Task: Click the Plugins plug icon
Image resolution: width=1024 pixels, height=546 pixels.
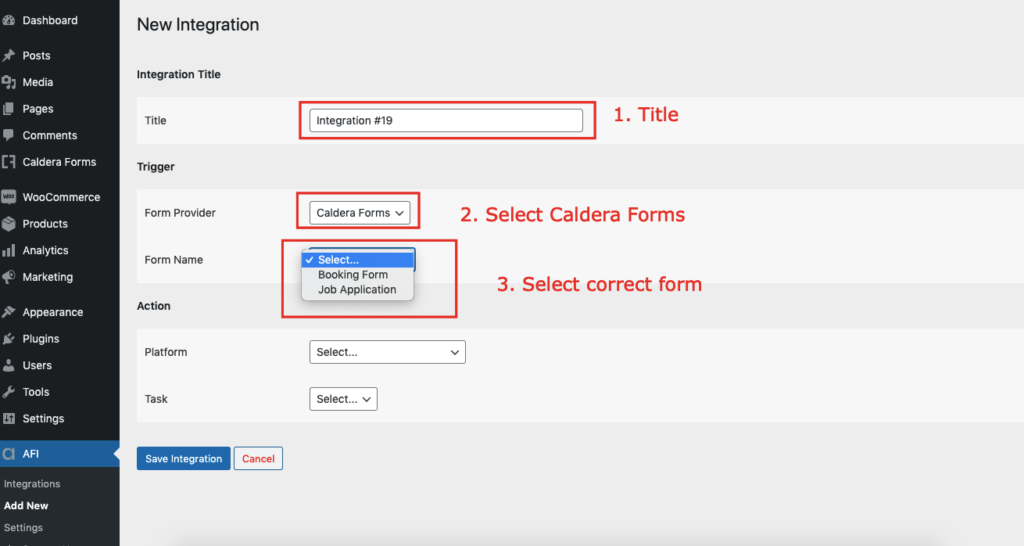Action: pos(8,338)
